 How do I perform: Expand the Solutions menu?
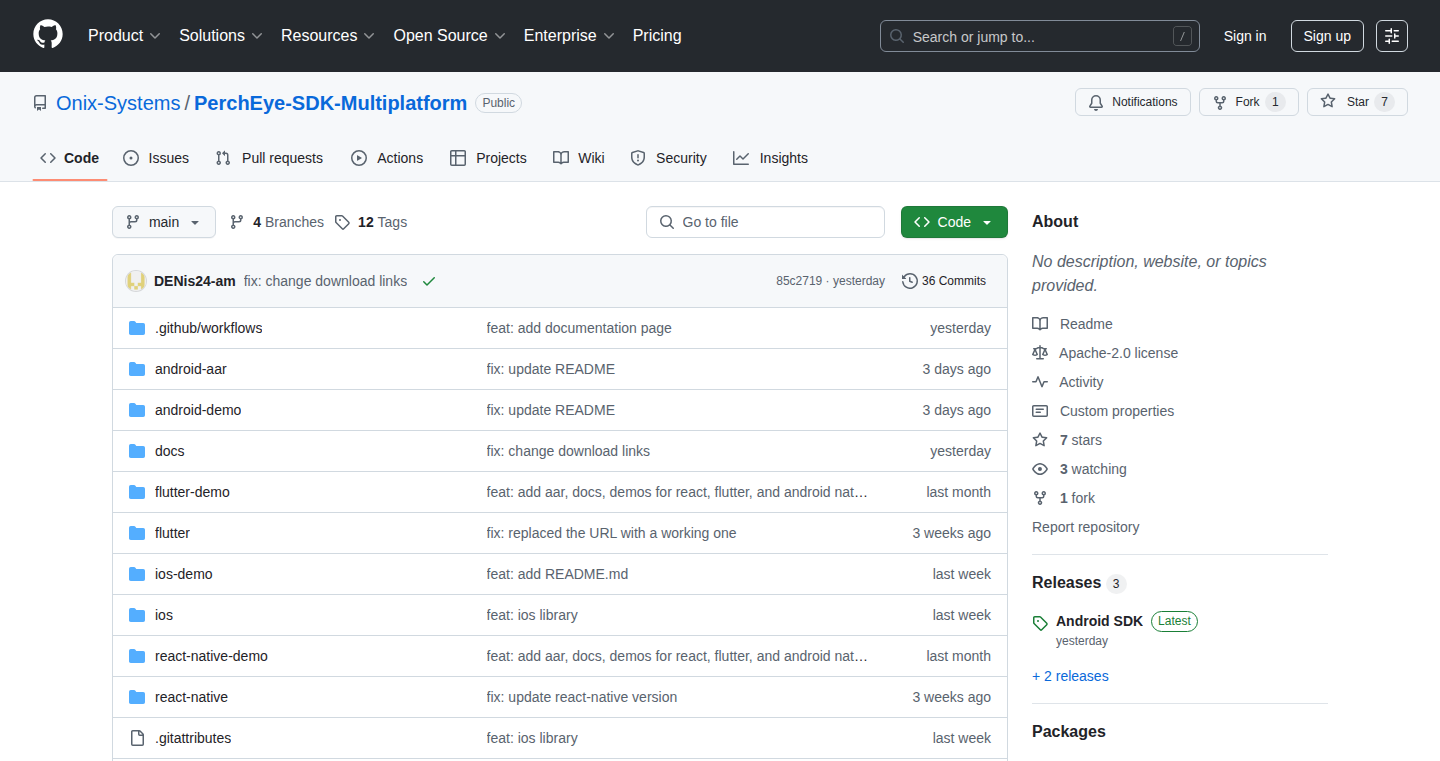[x=221, y=36]
